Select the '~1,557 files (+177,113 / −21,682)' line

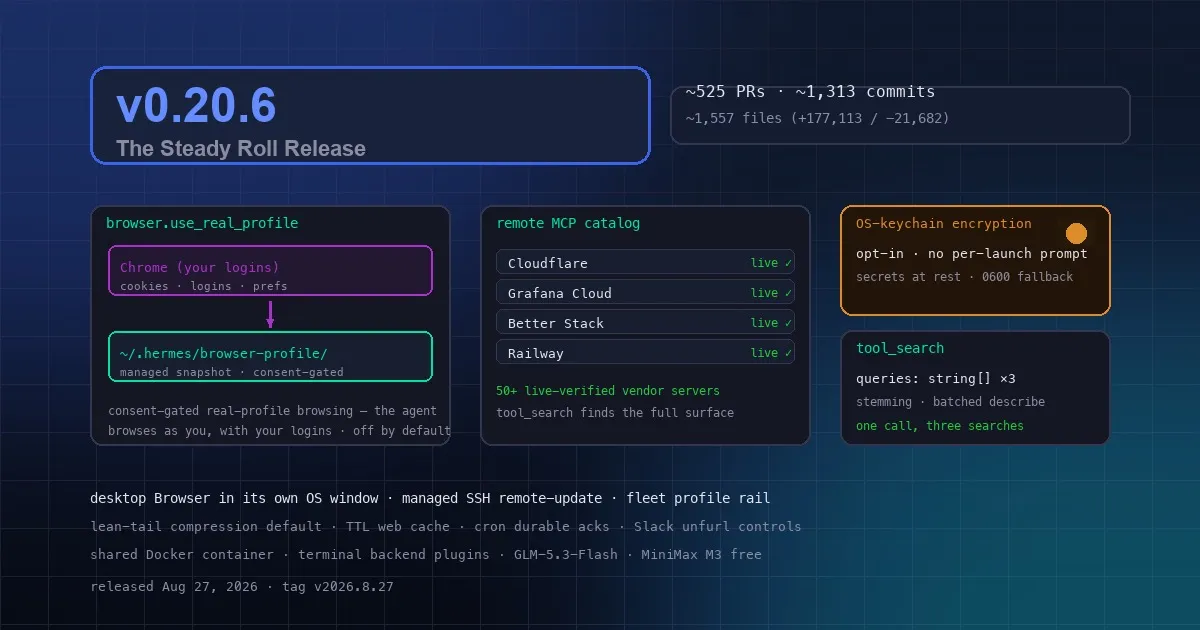(x=817, y=118)
